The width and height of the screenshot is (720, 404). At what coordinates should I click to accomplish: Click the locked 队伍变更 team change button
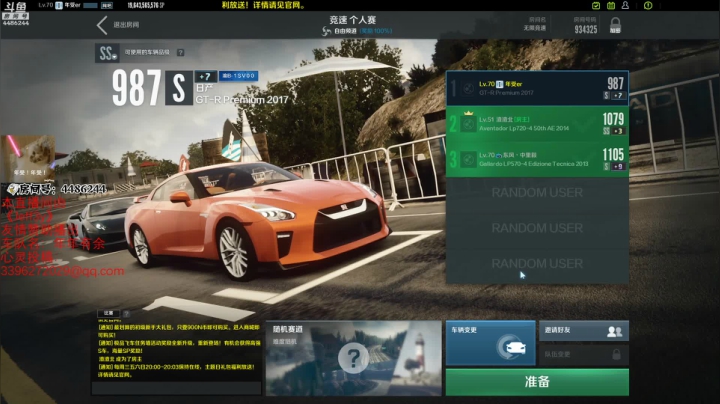[x=584, y=354]
